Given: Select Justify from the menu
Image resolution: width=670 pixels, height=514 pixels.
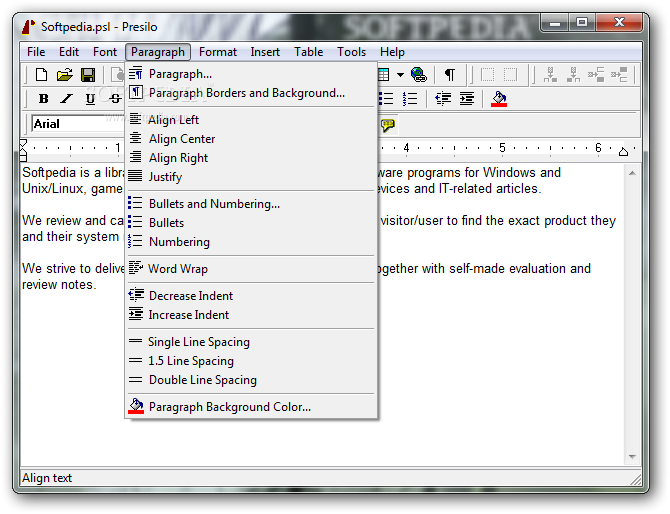Looking at the screenshot, I should [x=251, y=177].
